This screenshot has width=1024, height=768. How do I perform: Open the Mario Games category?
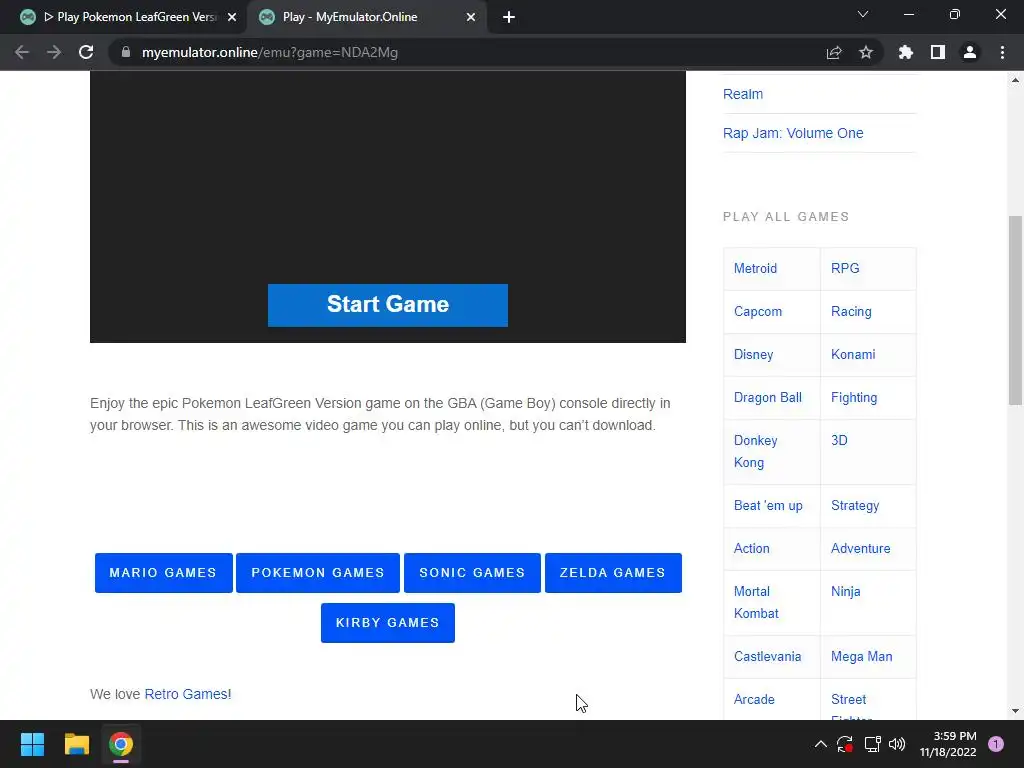[163, 573]
